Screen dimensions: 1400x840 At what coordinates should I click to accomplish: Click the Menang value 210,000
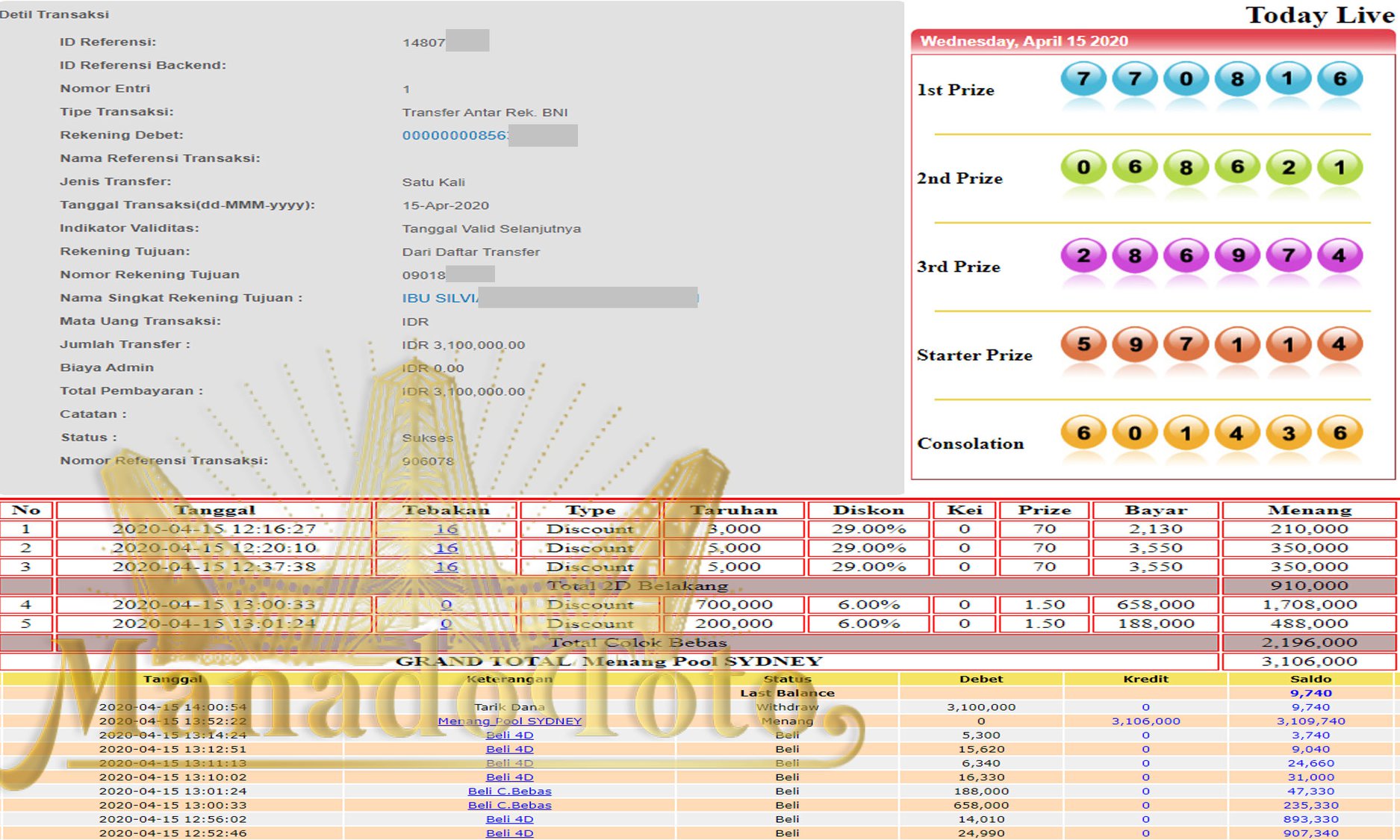click(1310, 529)
